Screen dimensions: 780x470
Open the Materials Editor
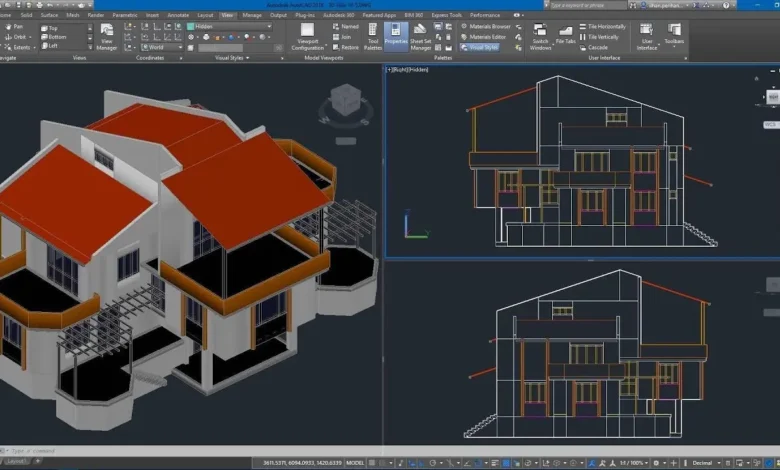[484, 37]
